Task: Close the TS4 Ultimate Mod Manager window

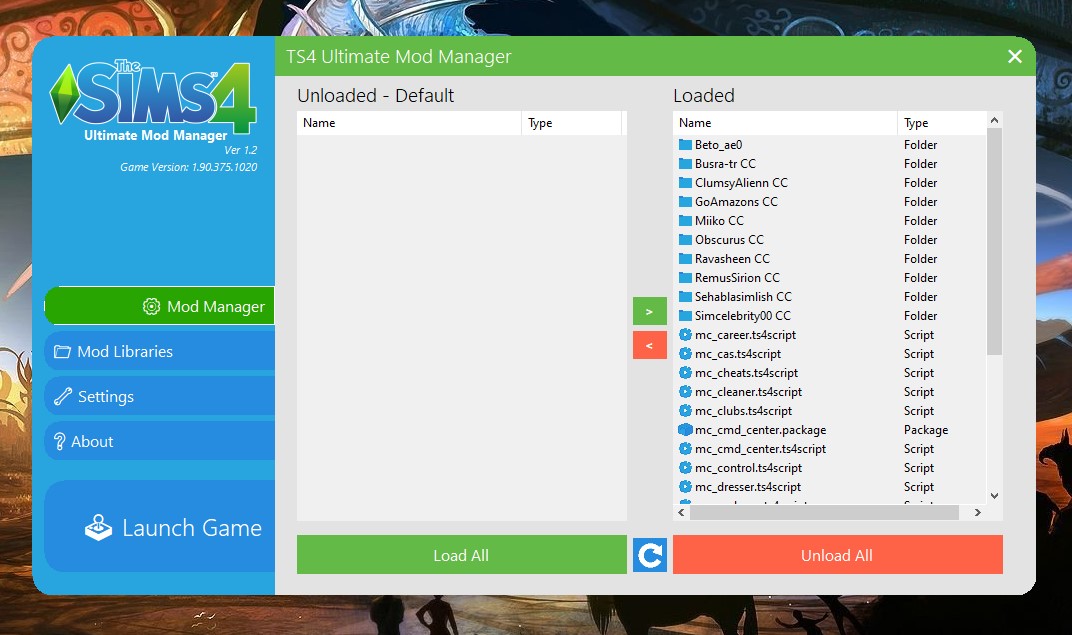Action: pos(1015,57)
